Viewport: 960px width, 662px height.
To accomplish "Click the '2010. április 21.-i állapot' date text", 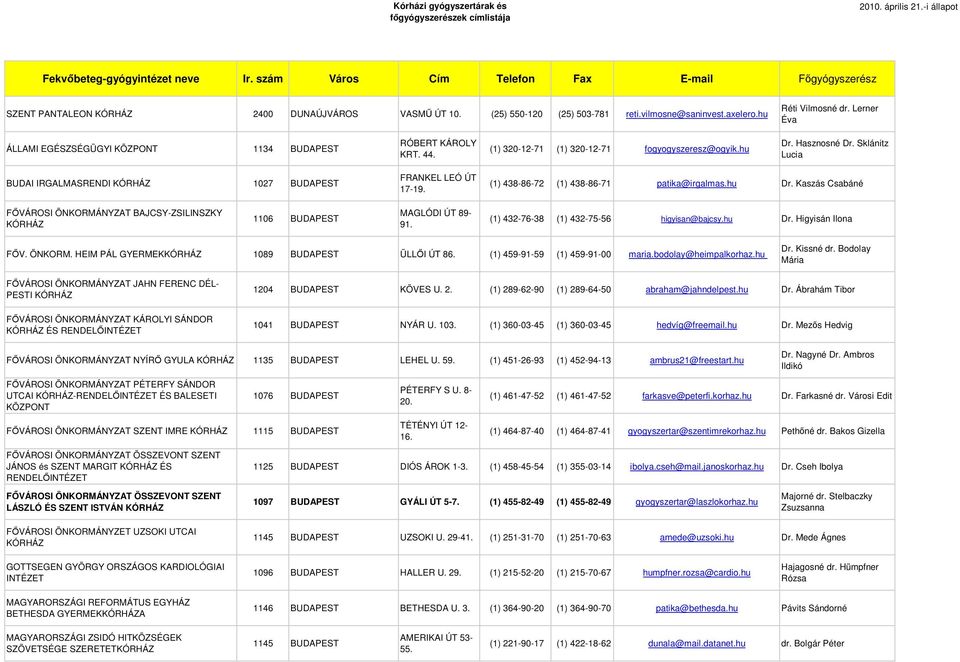I will coord(908,7).
